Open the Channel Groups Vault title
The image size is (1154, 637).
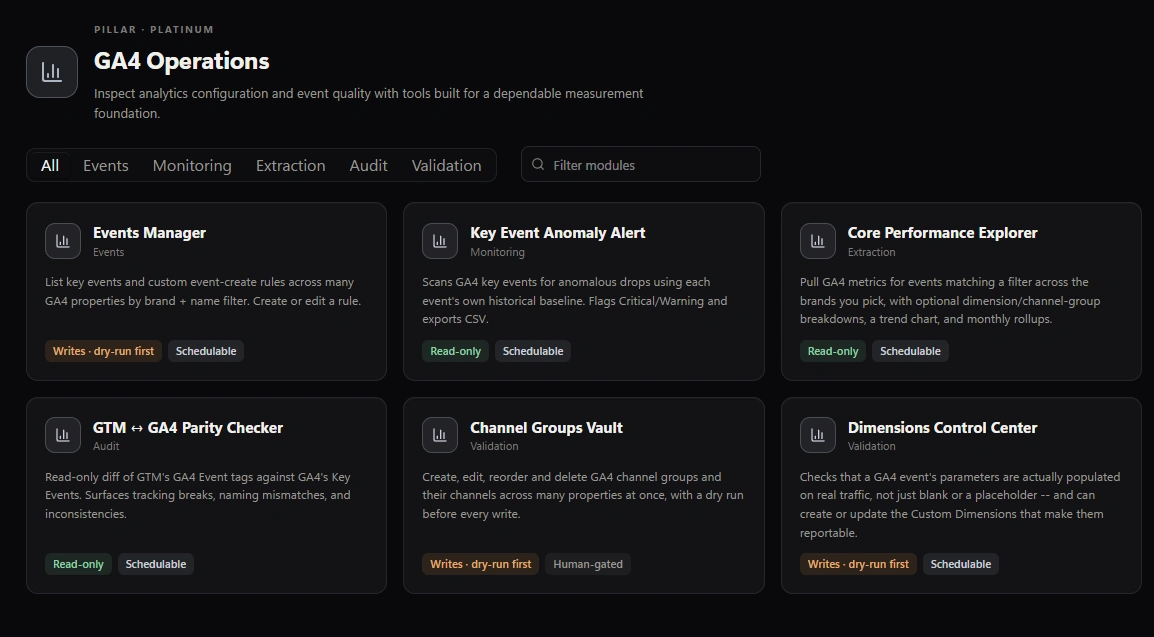tap(546, 428)
